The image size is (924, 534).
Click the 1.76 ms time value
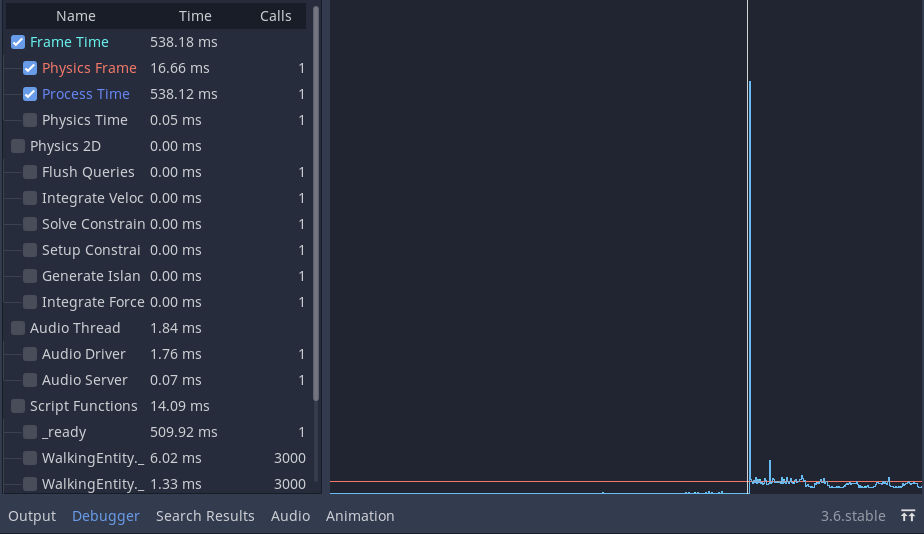click(176, 354)
